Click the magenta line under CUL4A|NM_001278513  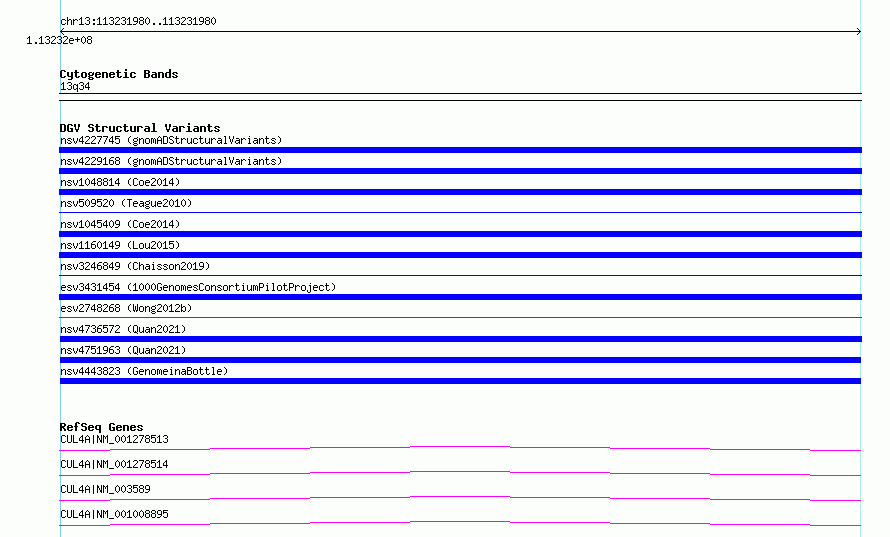click(460, 448)
